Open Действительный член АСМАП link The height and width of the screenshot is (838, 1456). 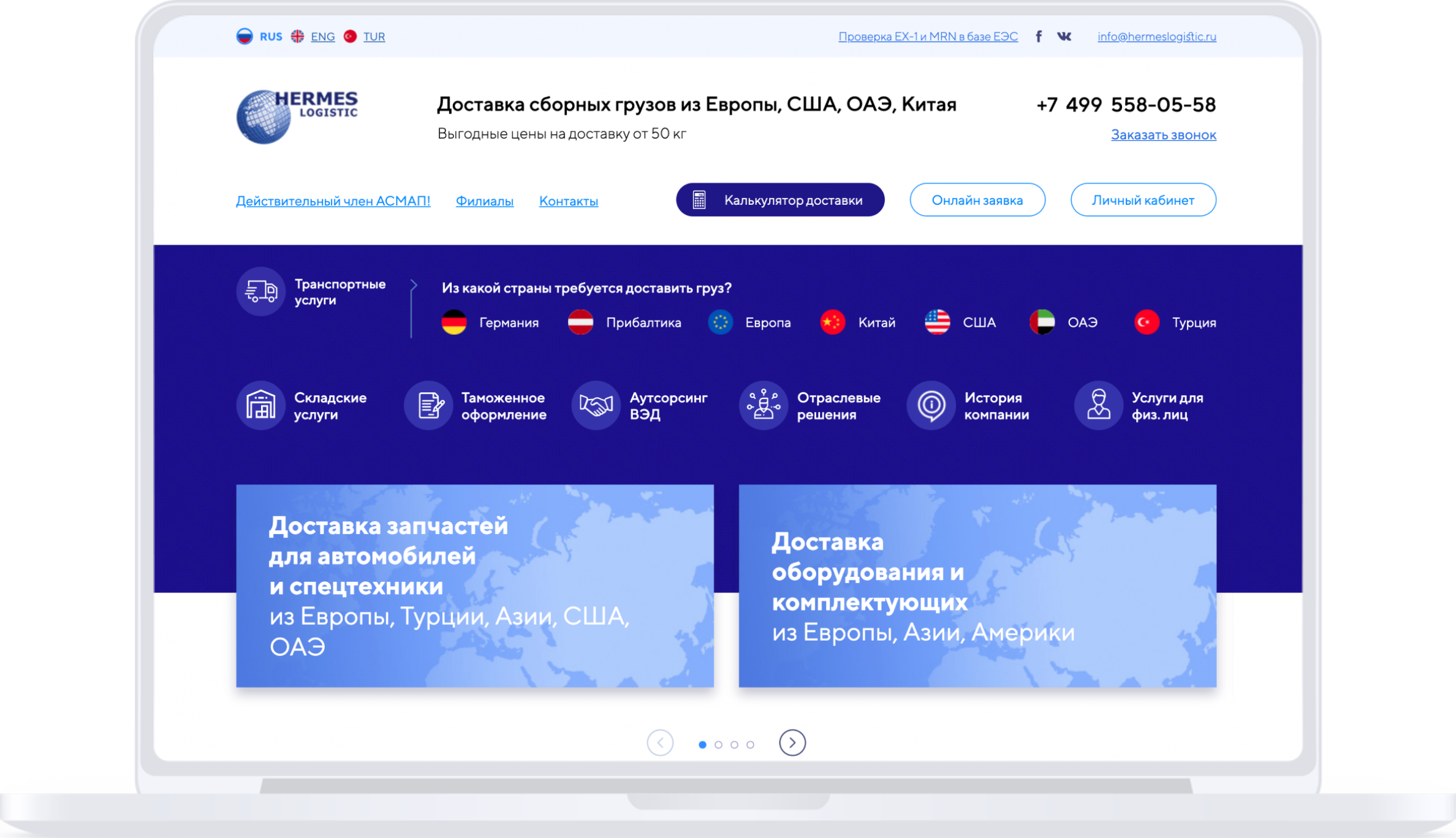pos(333,201)
